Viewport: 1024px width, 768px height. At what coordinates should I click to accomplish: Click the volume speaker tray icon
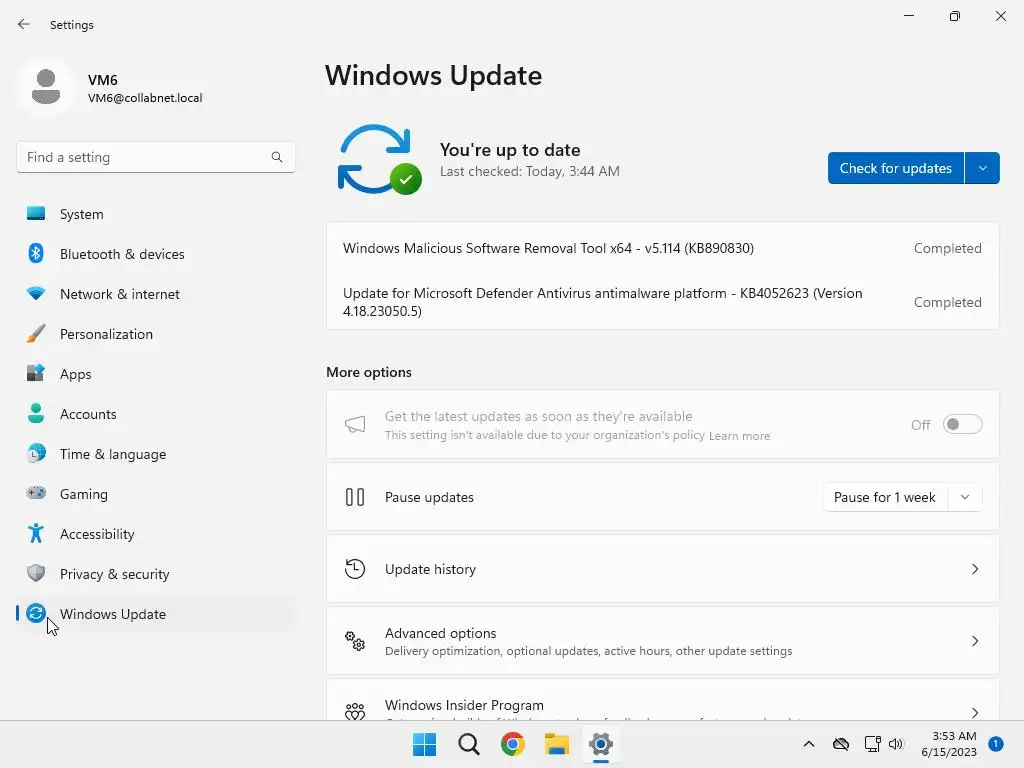pyautogui.click(x=896, y=744)
